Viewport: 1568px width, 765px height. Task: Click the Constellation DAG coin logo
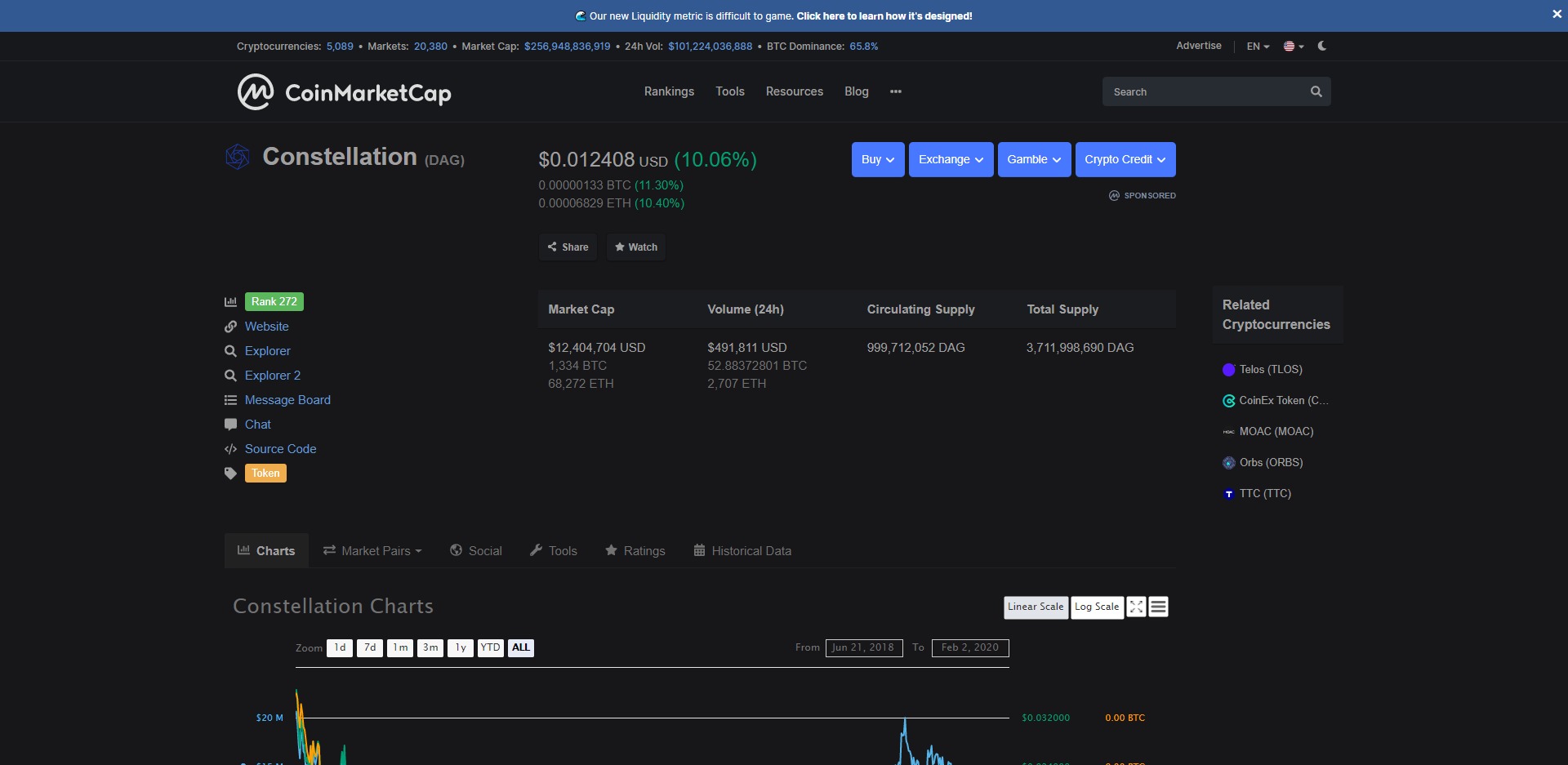[238, 157]
